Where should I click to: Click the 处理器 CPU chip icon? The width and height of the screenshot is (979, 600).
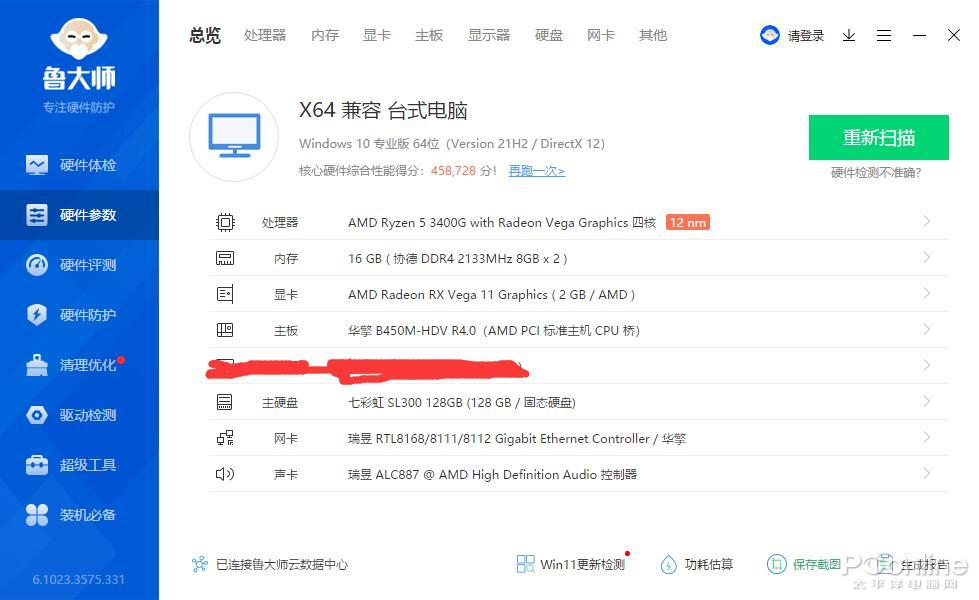tap(225, 222)
